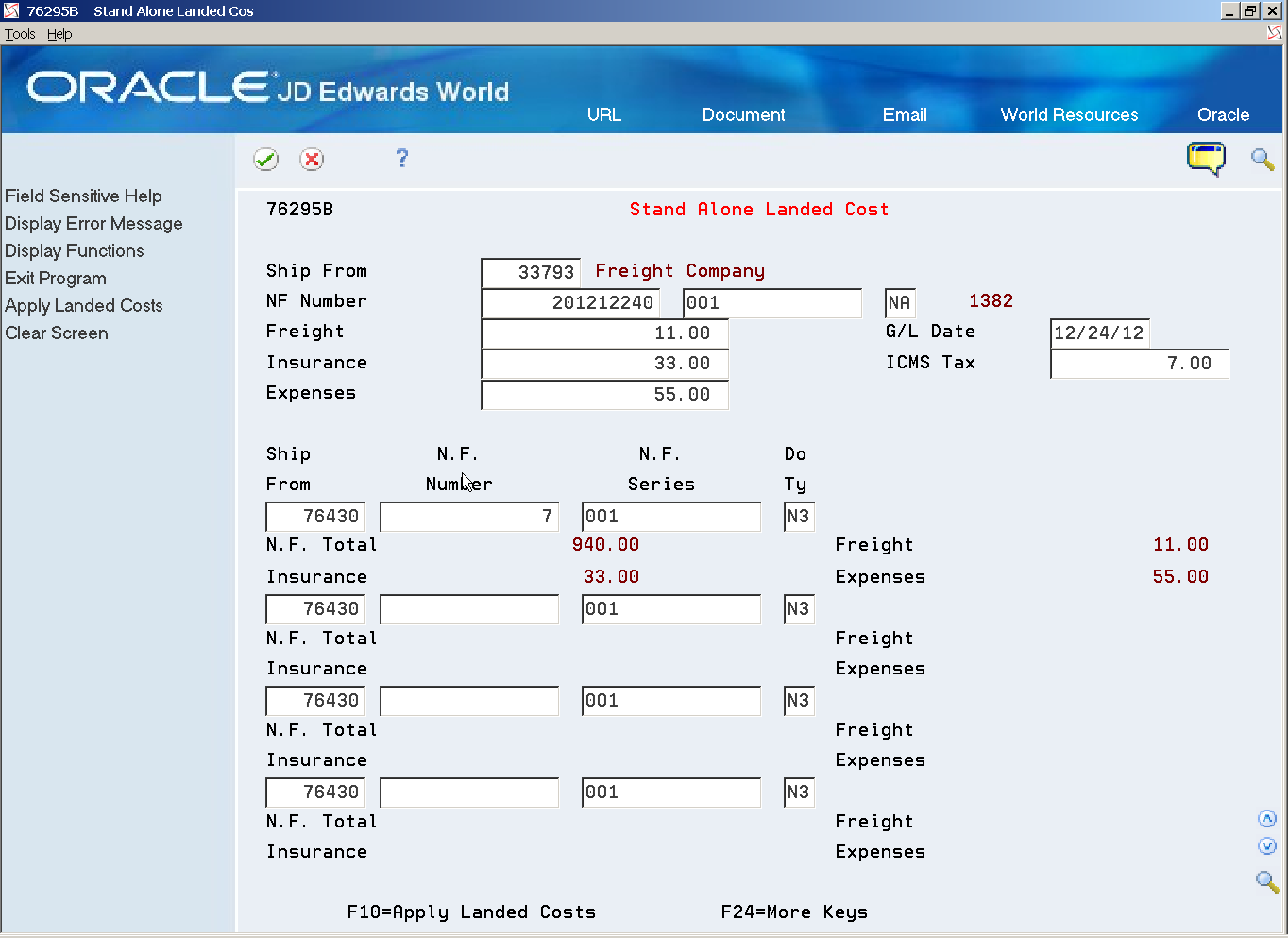1288x938 pixels.
Task: Click the header Freight amount field 11.00
Action: [604, 333]
